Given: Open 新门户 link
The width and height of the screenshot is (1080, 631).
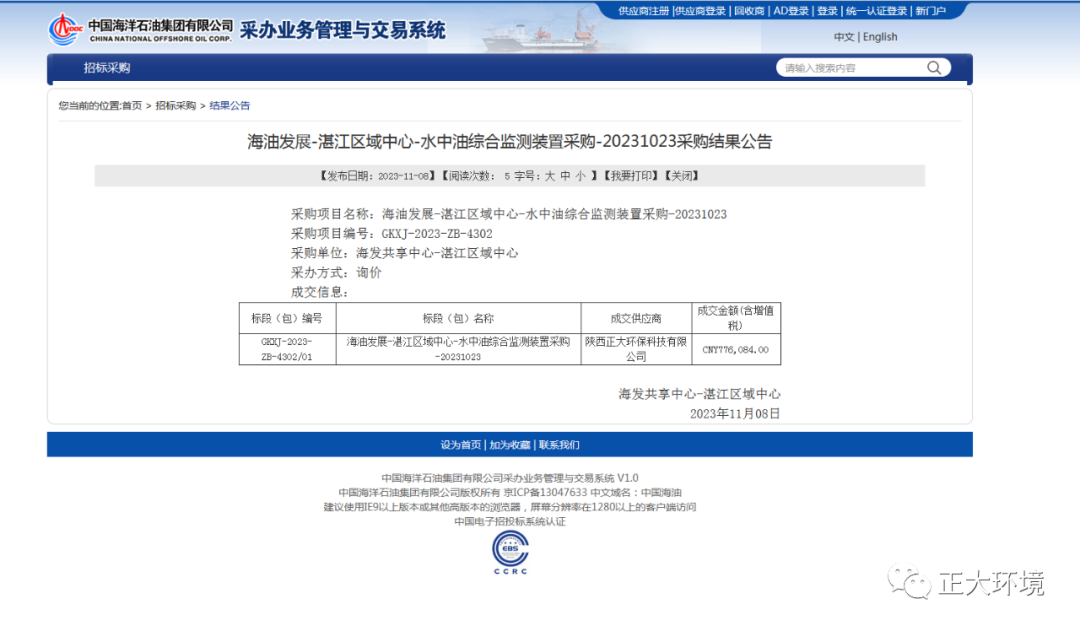Looking at the screenshot, I should 931,11.
